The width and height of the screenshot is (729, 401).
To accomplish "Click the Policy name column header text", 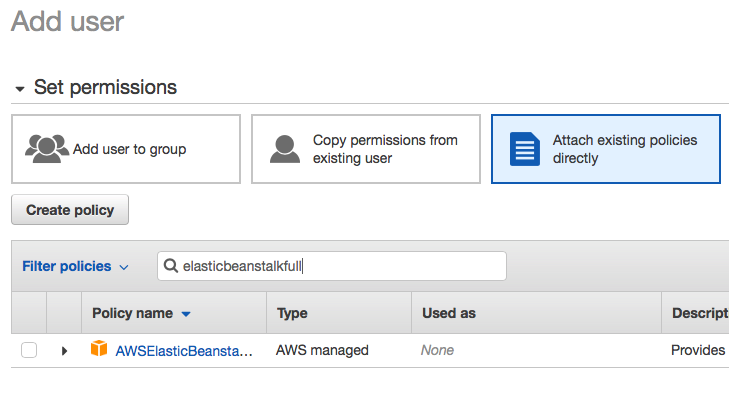I will (x=132, y=313).
